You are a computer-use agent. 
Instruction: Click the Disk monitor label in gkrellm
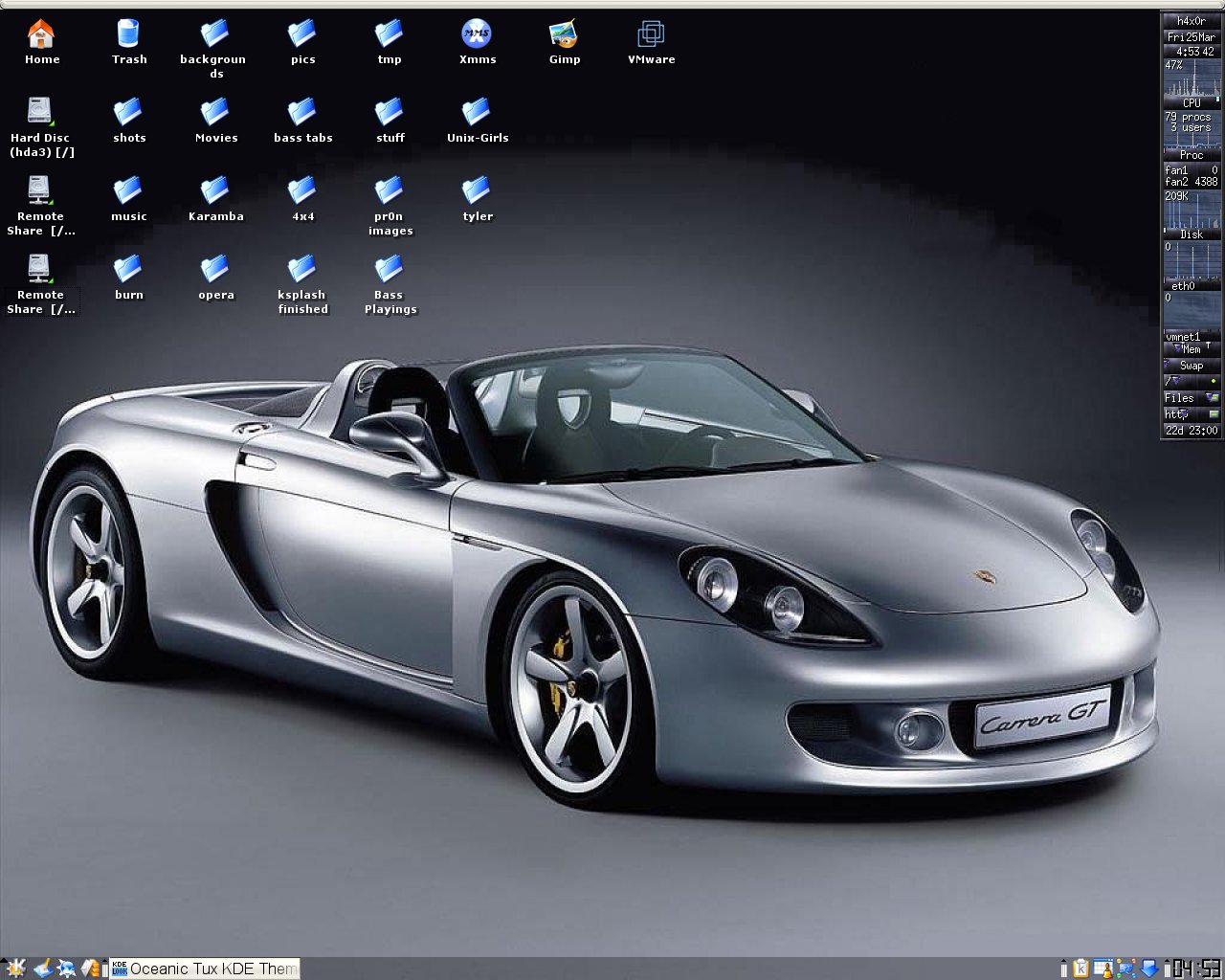(x=1192, y=234)
